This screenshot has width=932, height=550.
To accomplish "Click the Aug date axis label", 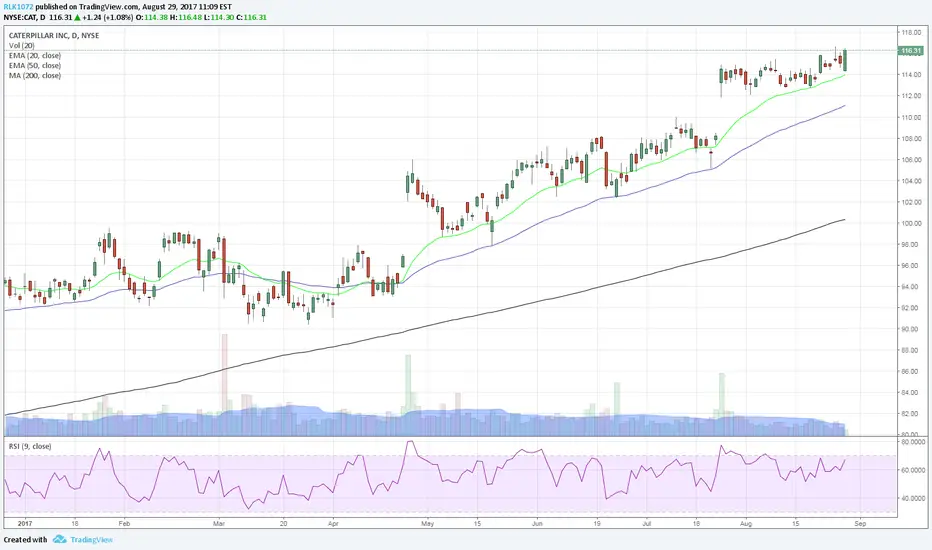I will [x=746, y=524].
